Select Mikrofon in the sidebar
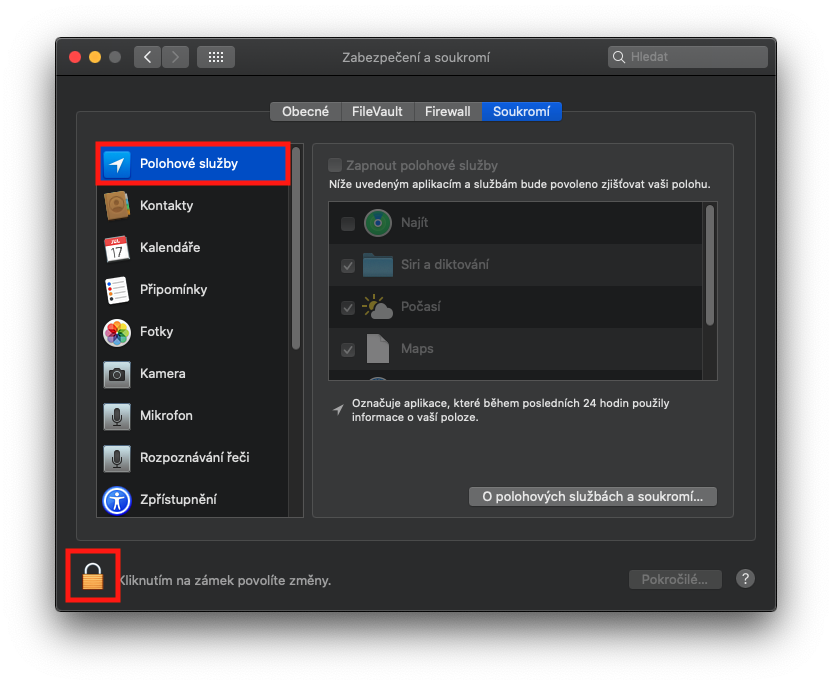 [193, 416]
